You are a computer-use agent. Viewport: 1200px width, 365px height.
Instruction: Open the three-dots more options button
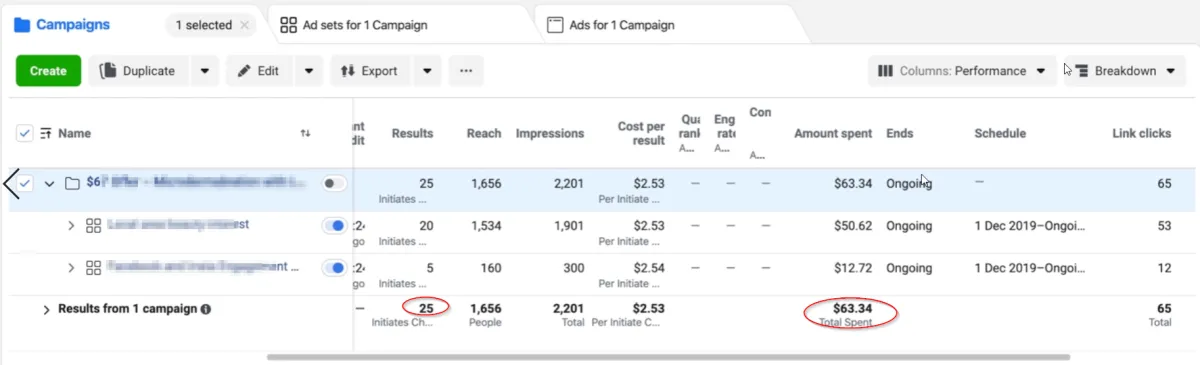point(466,71)
